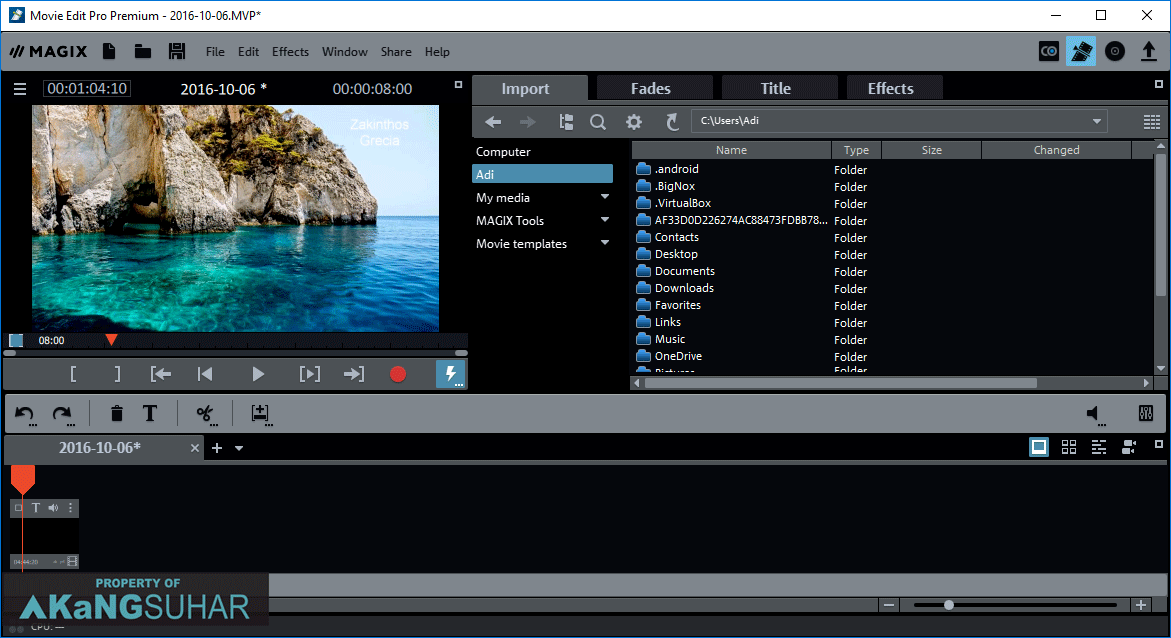Open browser options gear icon
The width and height of the screenshot is (1171, 638).
[x=634, y=122]
